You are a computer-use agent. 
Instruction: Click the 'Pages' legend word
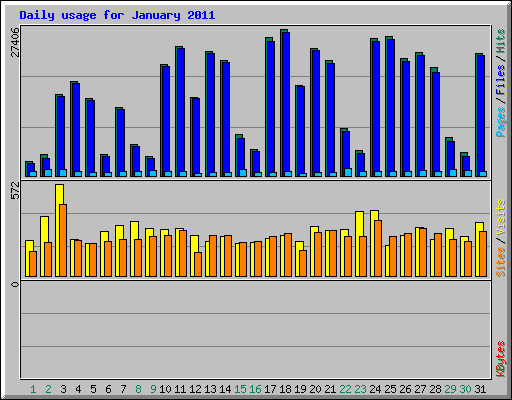coord(501,122)
